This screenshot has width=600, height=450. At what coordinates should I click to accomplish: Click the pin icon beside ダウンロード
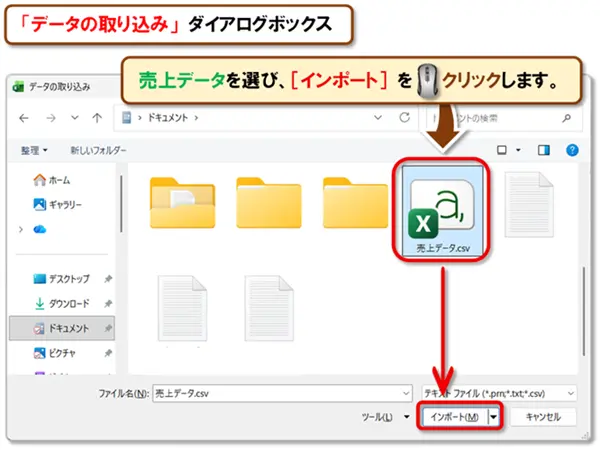coord(108,303)
